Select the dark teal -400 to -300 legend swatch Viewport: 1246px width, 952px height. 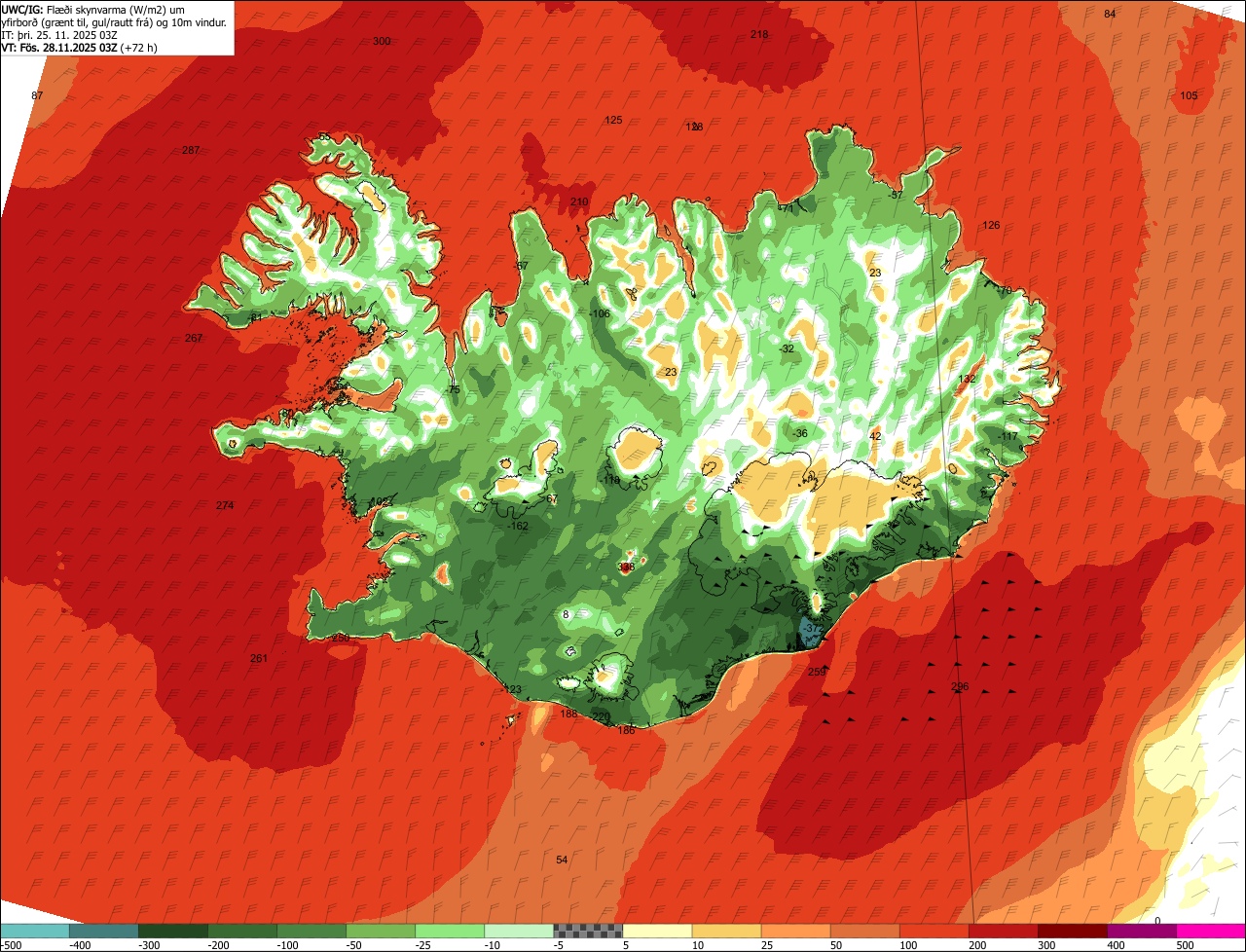[103, 931]
